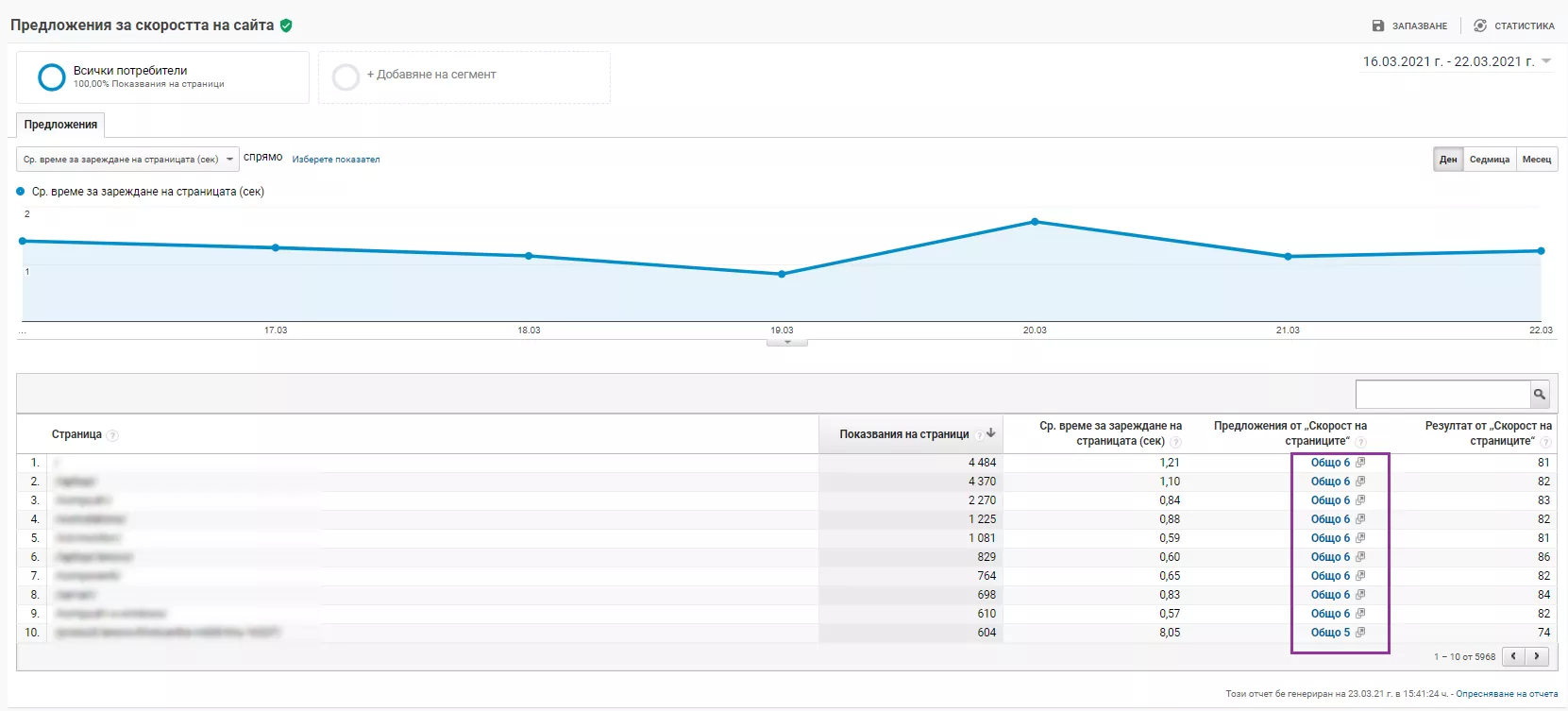Click the save icon next to ЗАПАЗВАНЕ
Screen dimensions: 1568x711
tap(1378, 26)
